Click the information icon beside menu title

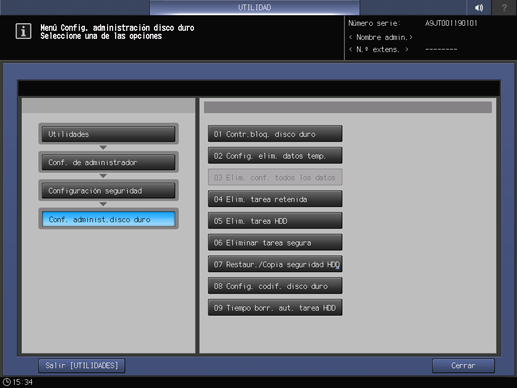click(x=23, y=31)
